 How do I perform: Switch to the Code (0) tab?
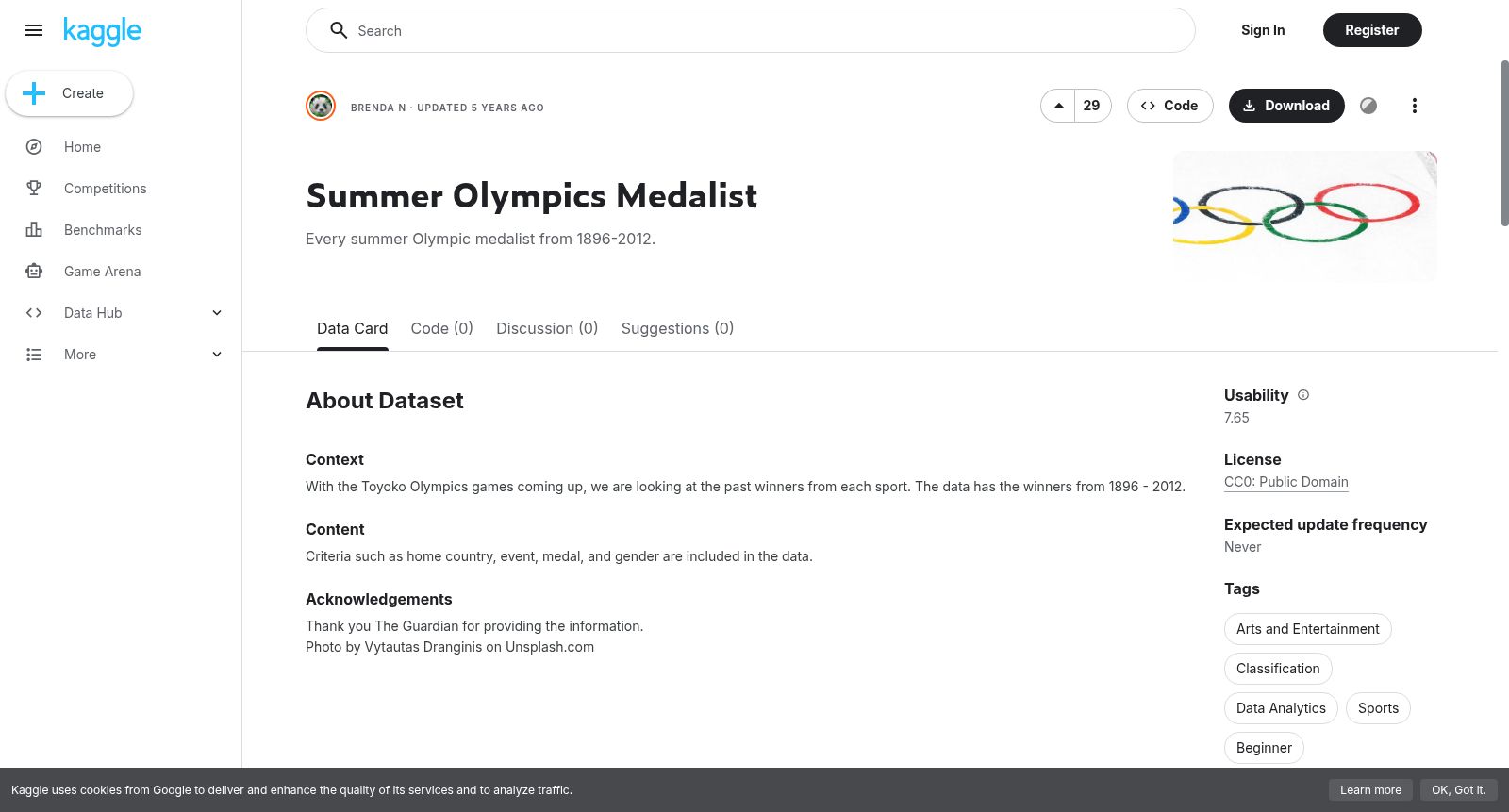click(x=442, y=328)
